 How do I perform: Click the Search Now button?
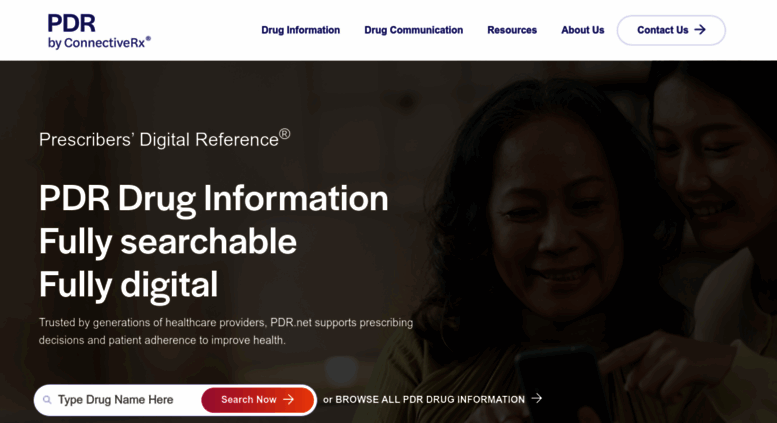tap(257, 400)
